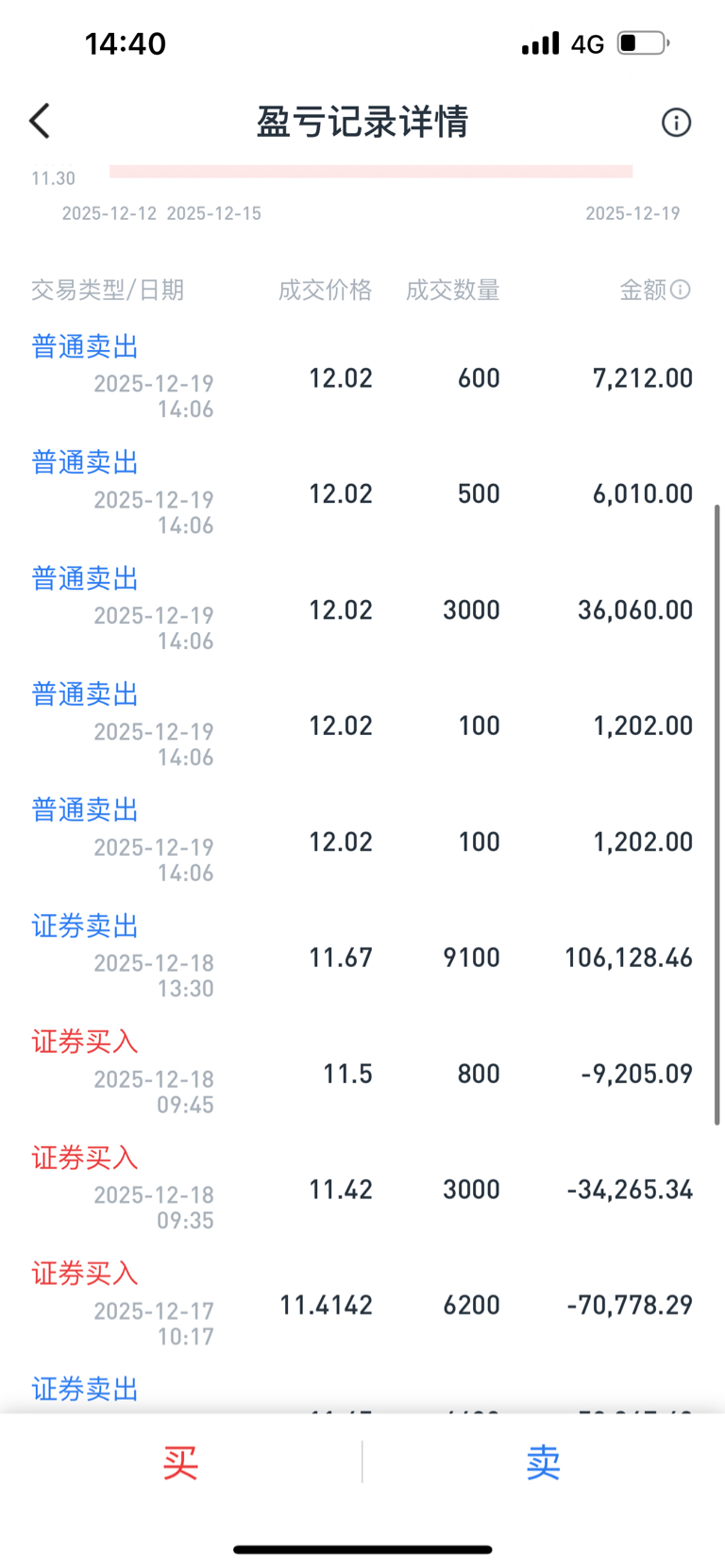Click the 2025-12-19 chart date marker
725x1568 pixels.
pos(632,213)
